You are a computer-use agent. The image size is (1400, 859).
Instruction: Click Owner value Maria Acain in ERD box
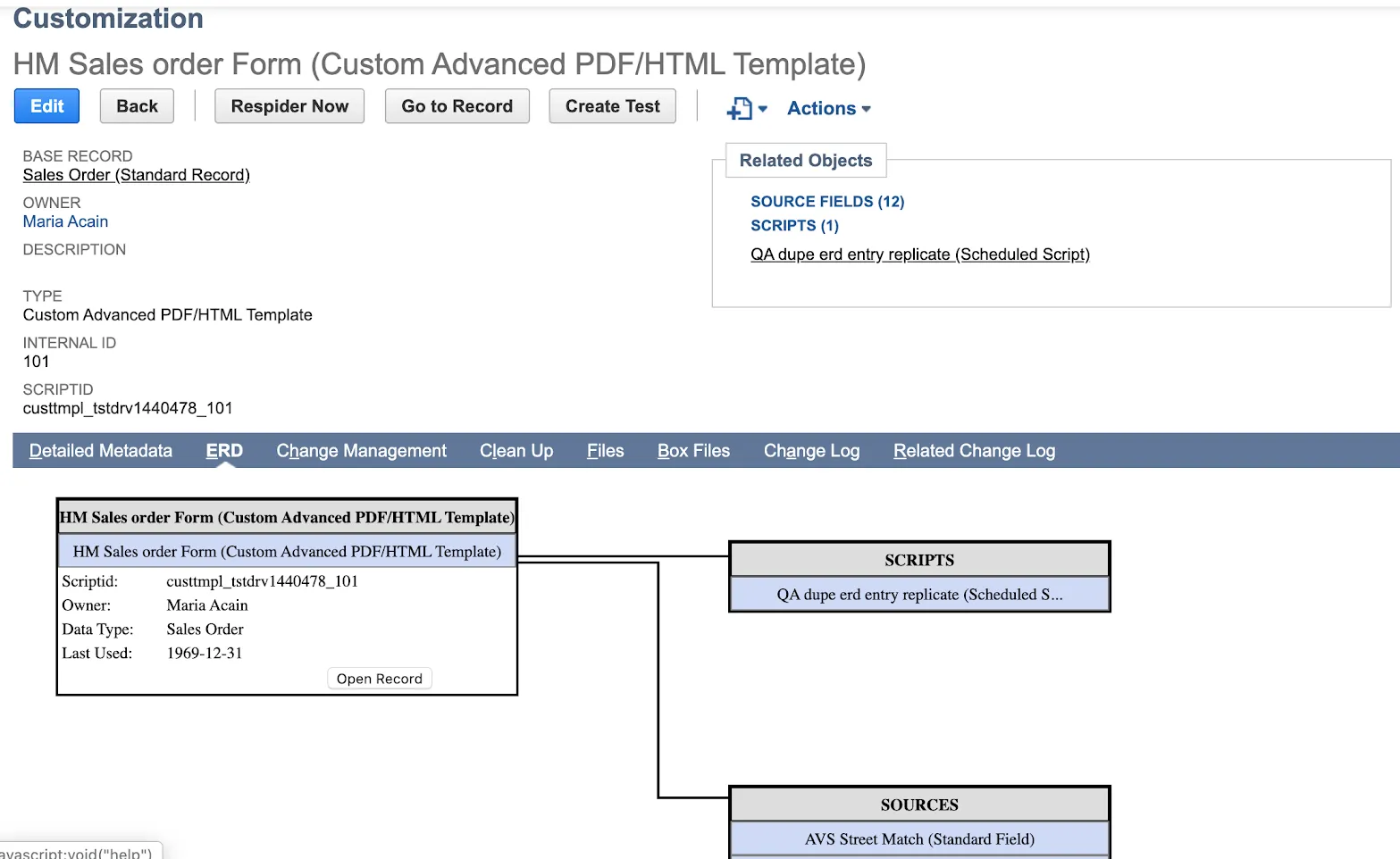point(207,605)
